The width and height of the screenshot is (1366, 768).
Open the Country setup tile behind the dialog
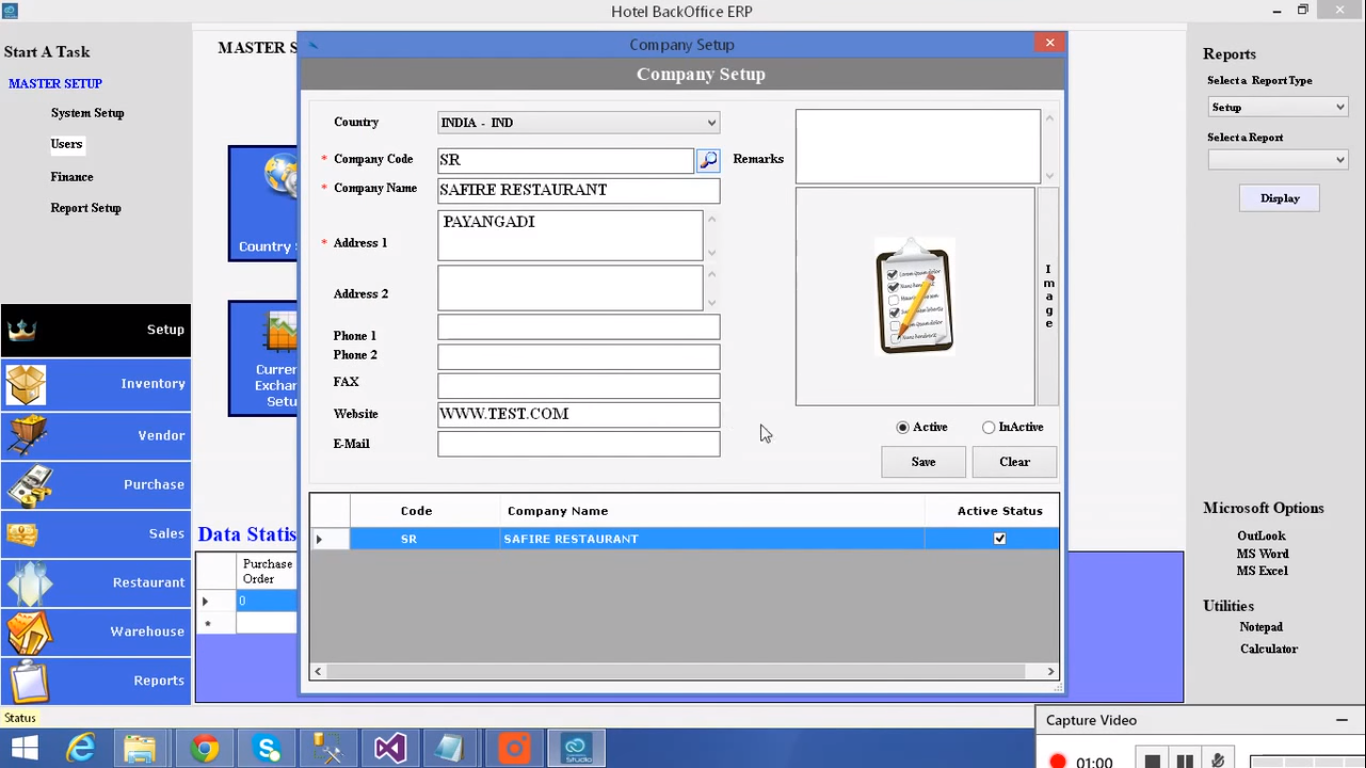pos(263,204)
